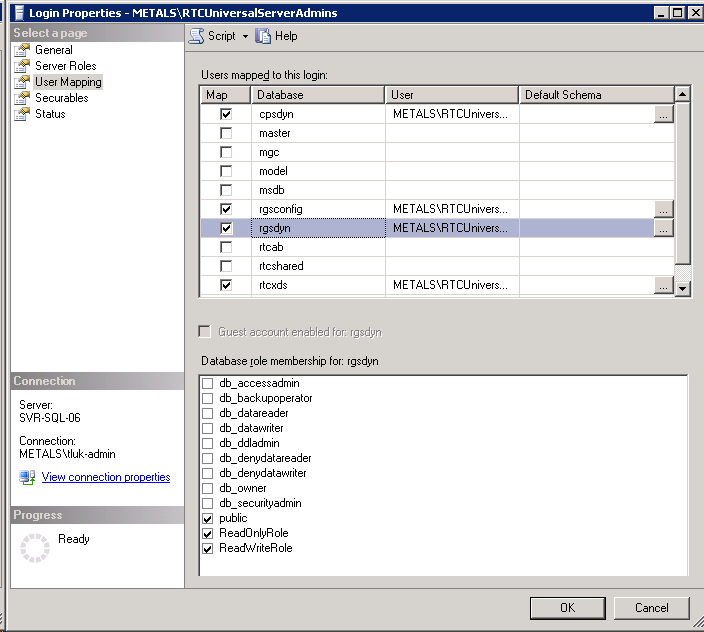This screenshot has width=704, height=632.
Task: Check the db_datareader role
Action: click(x=208, y=414)
